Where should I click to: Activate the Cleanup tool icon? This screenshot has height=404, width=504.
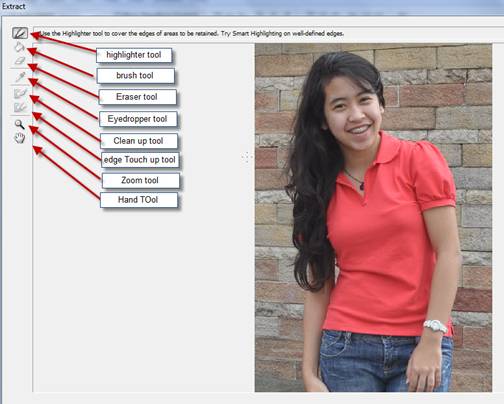[20, 93]
